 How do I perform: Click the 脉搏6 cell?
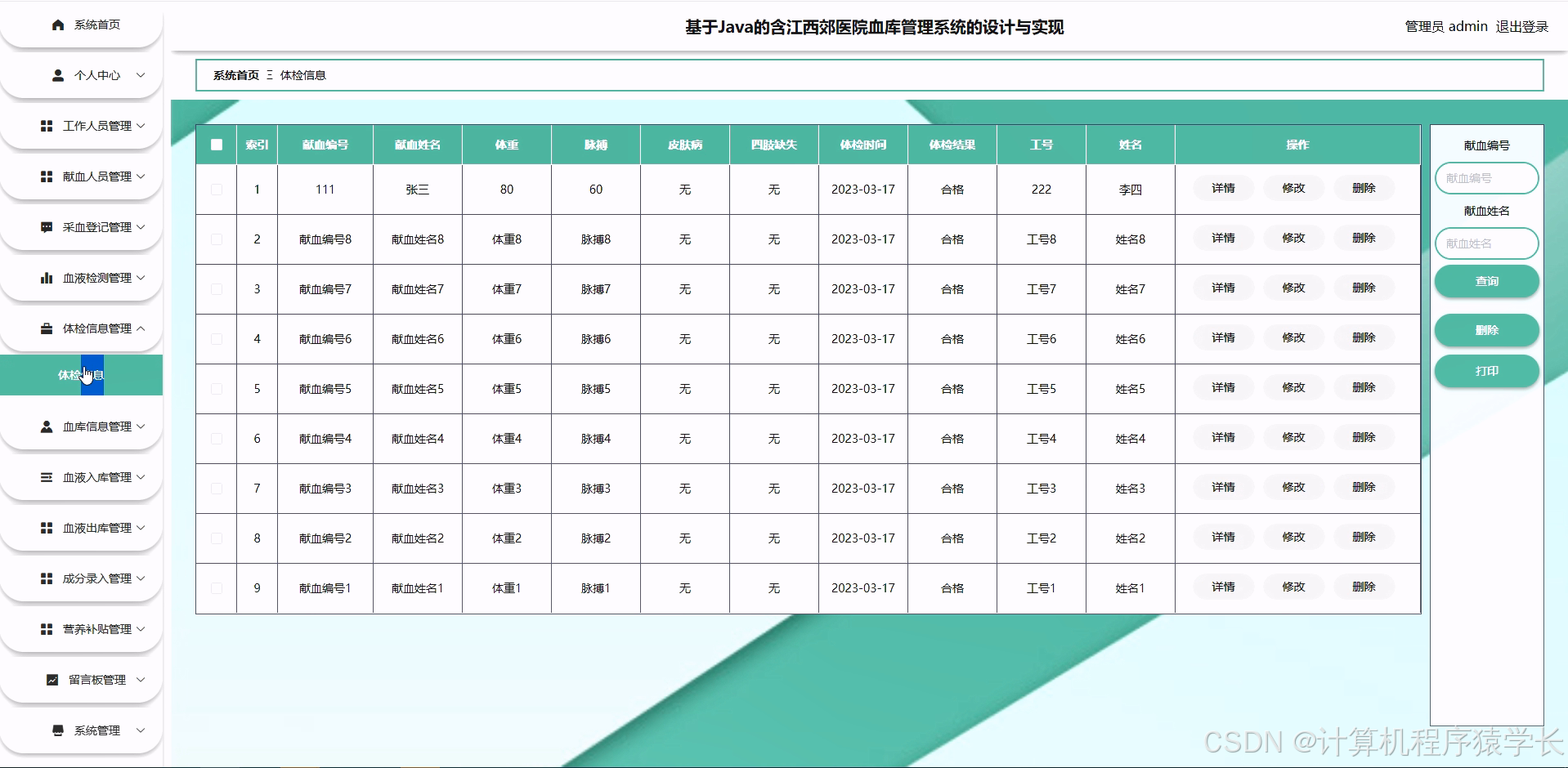(596, 339)
